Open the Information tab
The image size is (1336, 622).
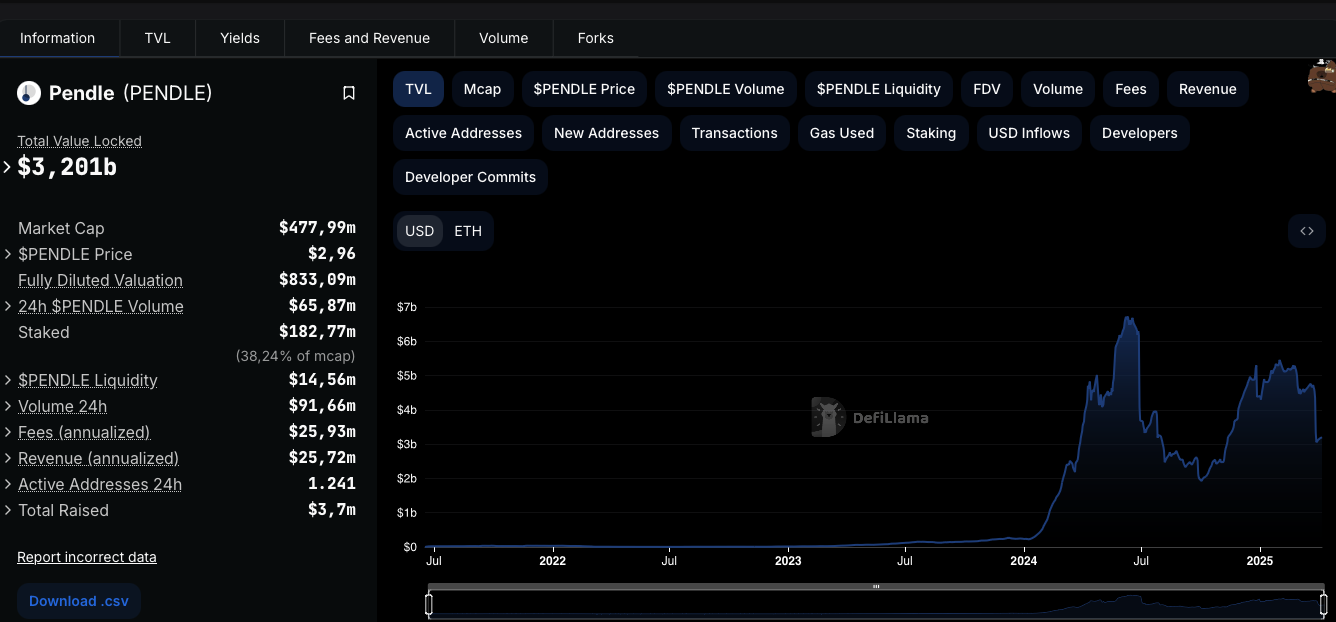pos(58,38)
